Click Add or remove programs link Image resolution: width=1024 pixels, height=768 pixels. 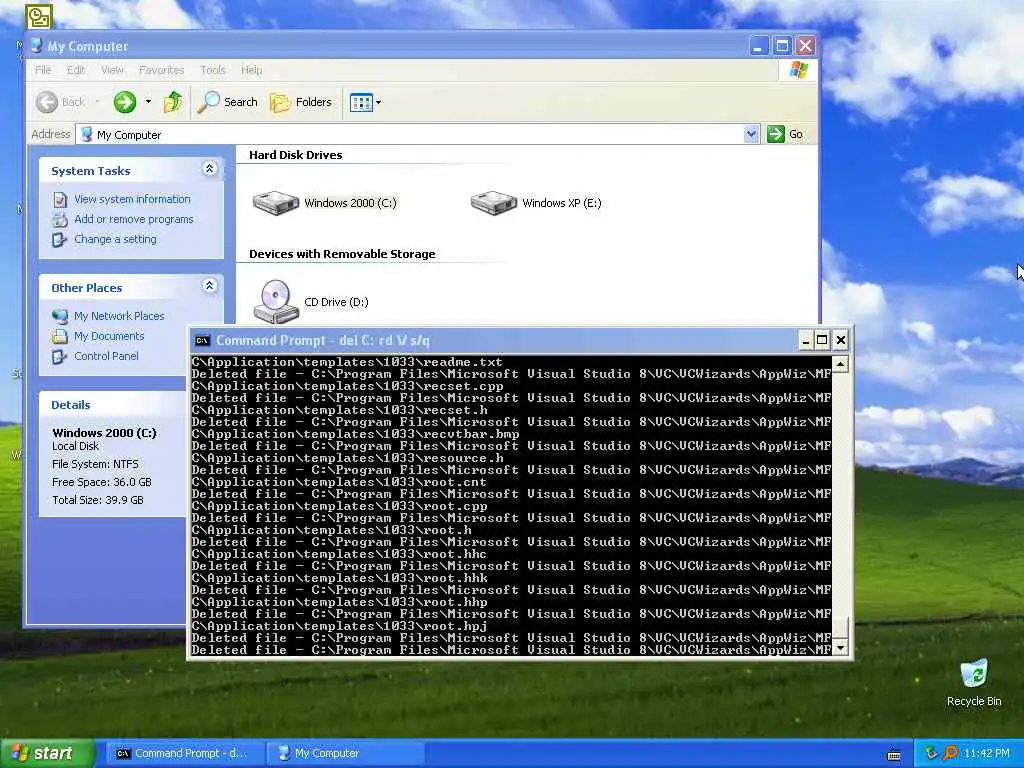pos(134,219)
